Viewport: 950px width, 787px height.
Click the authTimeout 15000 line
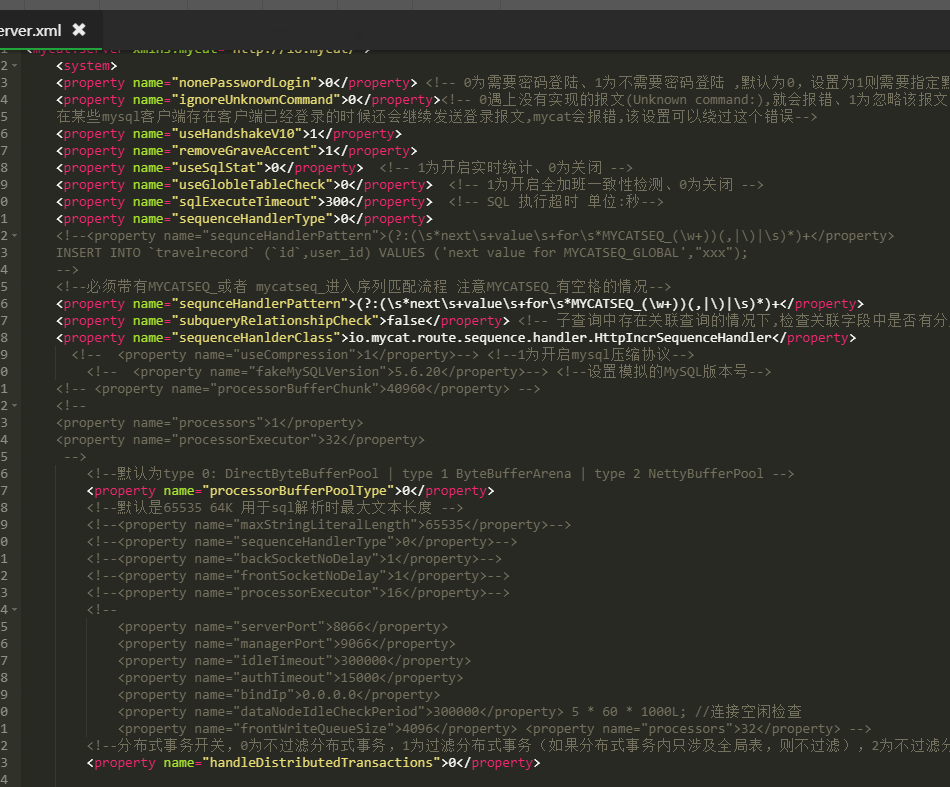click(290, 677)
